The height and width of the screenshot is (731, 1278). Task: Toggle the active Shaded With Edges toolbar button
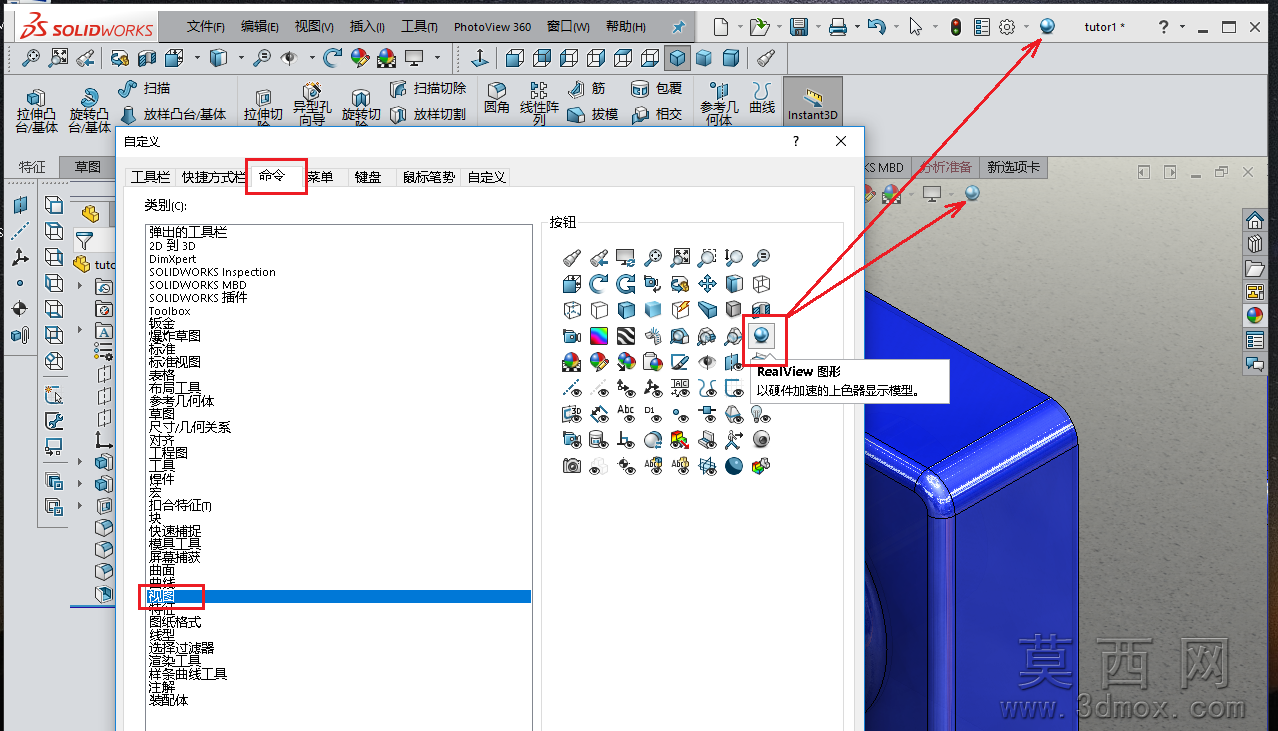click(678, 58)
